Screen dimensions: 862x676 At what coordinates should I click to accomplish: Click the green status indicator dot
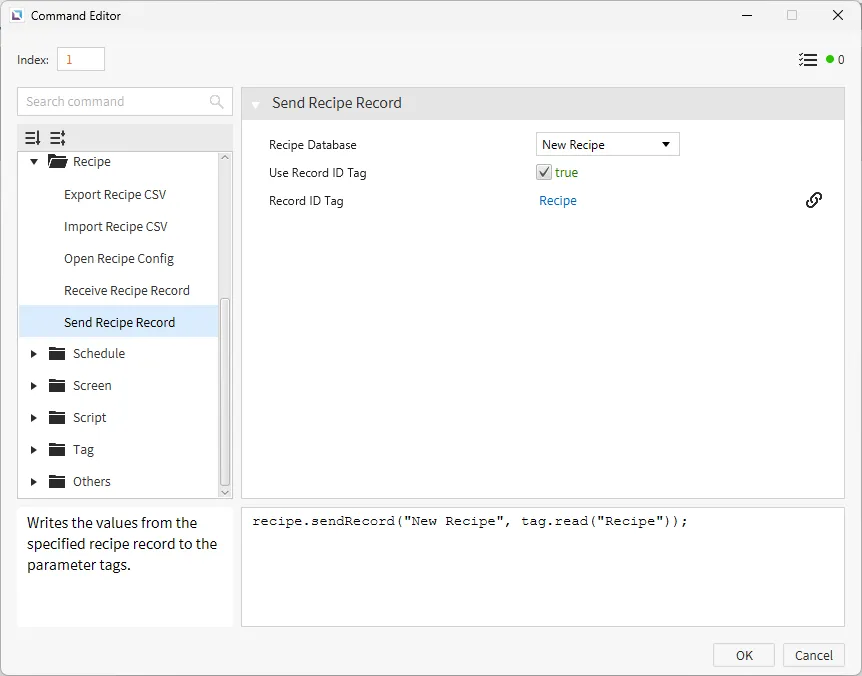click(830, 60)
